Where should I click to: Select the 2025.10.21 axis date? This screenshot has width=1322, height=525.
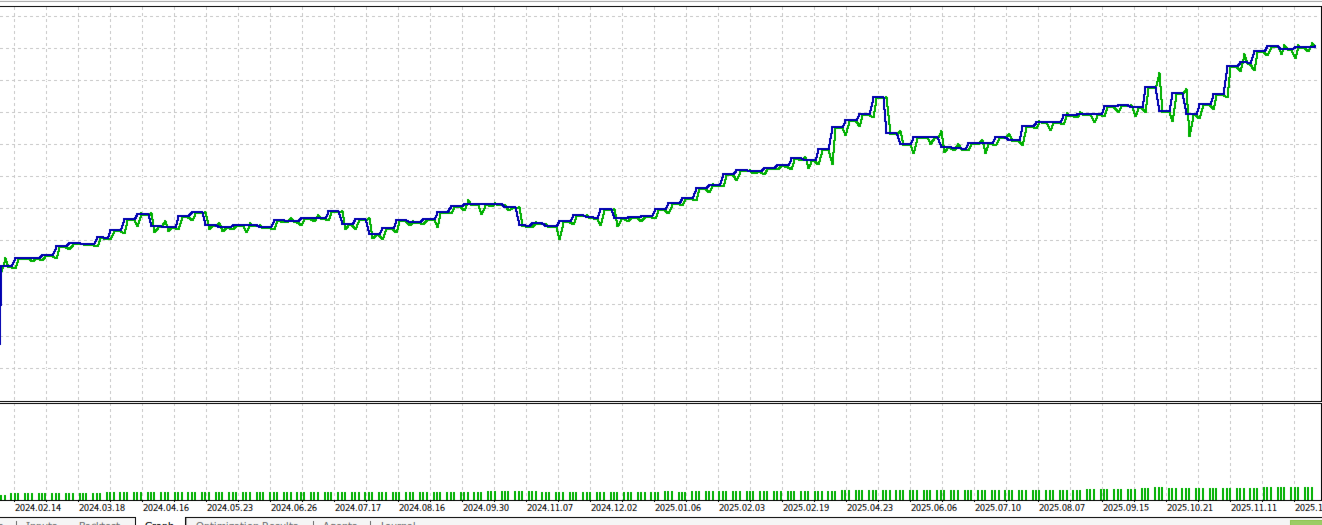coord(1189,508)
